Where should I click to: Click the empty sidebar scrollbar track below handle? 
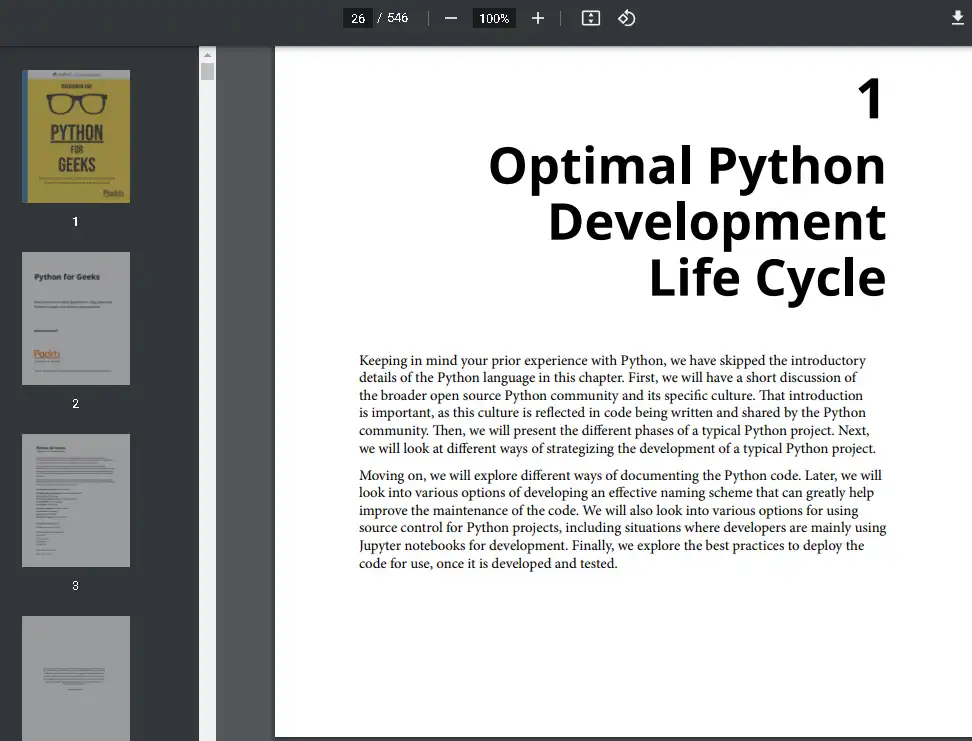tap(207, 400)
